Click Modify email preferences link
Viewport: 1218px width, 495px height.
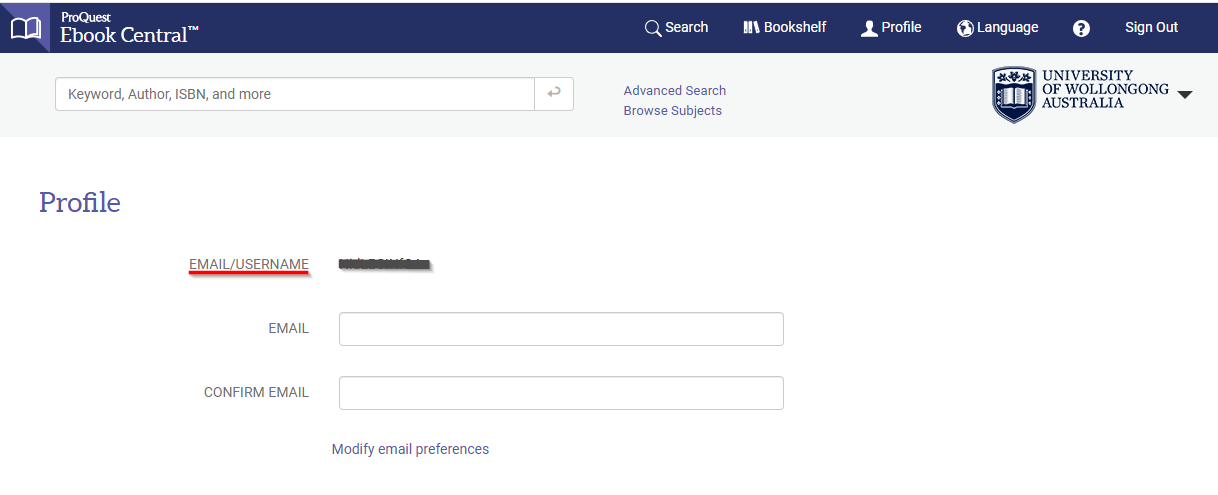pyautogui.click(x=410, y=449)
